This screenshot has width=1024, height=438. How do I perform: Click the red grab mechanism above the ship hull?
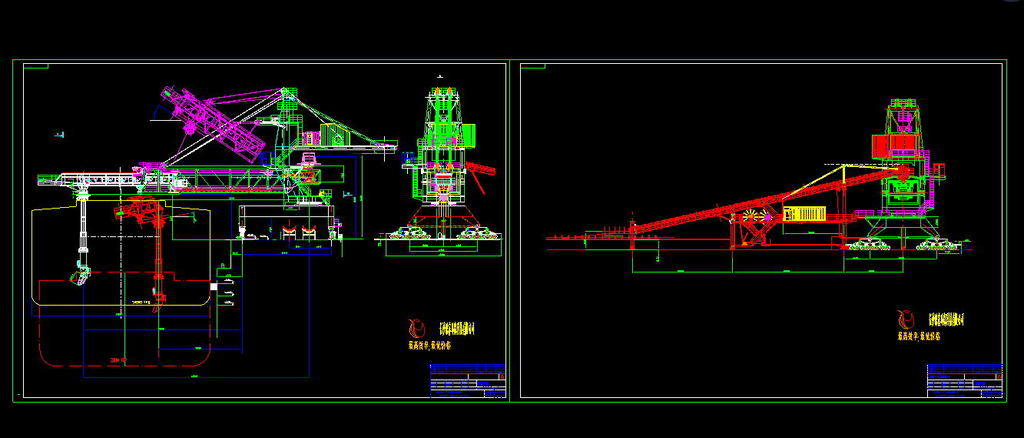coord(141,210)
